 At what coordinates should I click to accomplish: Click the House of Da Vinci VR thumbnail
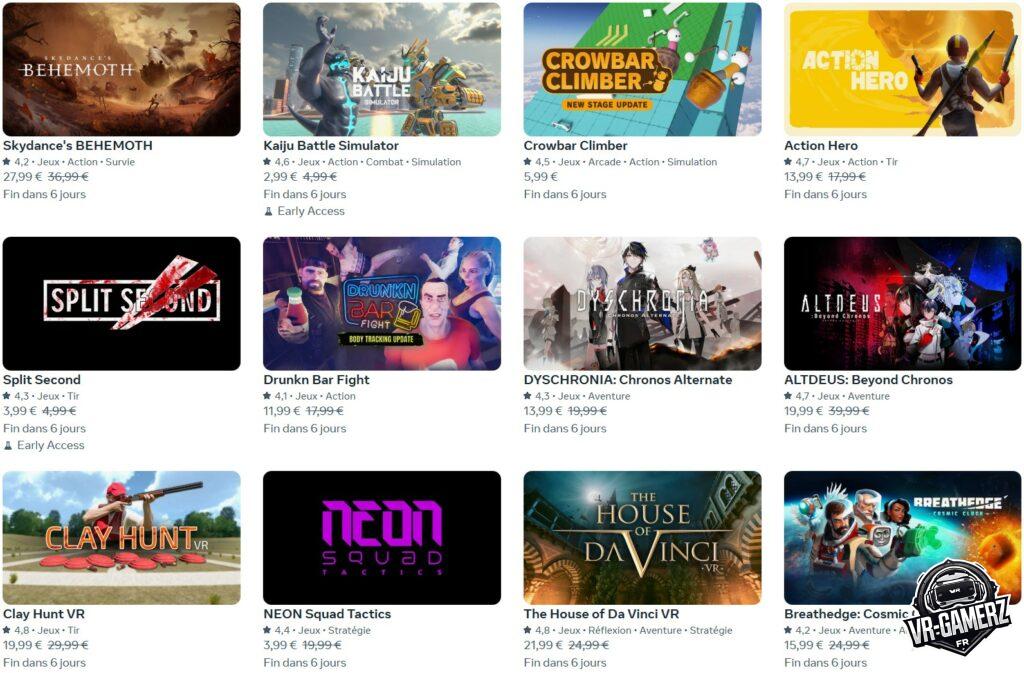click(643, 538)
